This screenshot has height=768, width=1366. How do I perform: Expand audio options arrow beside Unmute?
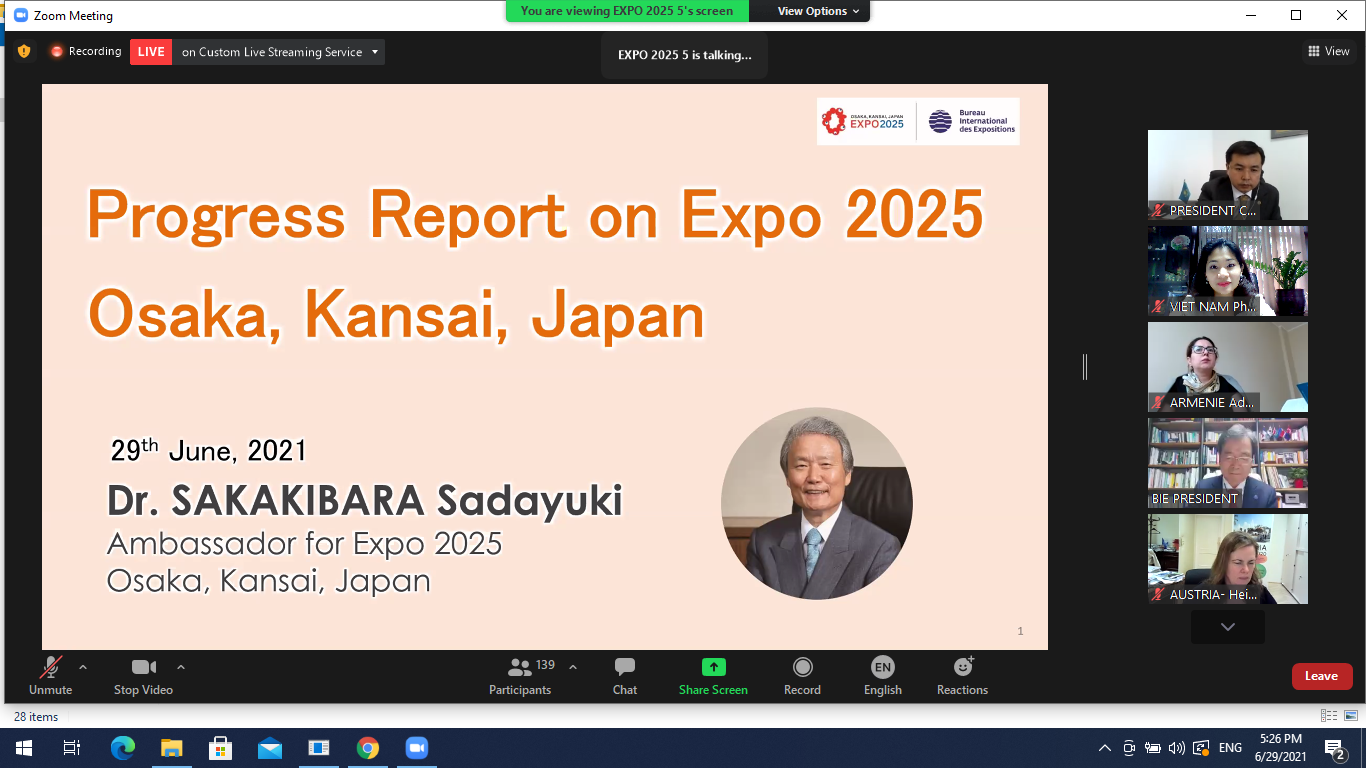click(83, 667)
